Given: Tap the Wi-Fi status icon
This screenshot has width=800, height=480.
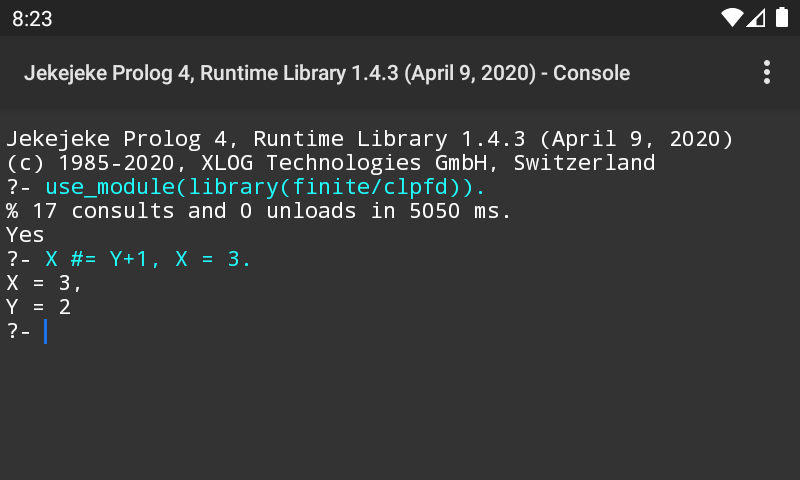Looking at the screenshot, I should pyautogui.click(x=732, y=18).
